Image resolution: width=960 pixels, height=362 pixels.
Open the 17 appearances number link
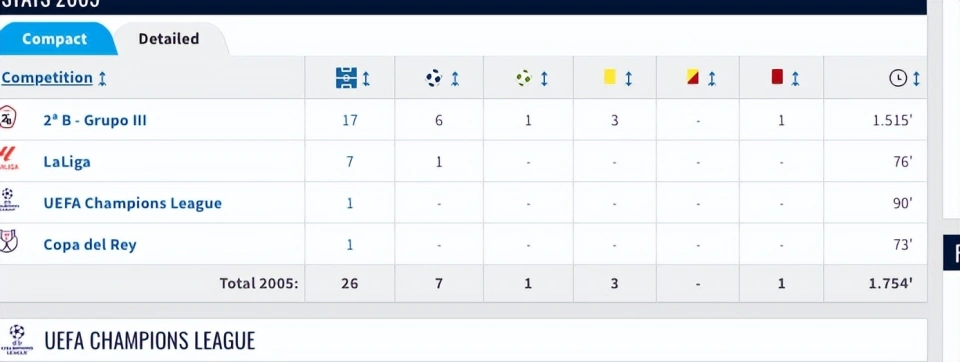pos(350,120)
